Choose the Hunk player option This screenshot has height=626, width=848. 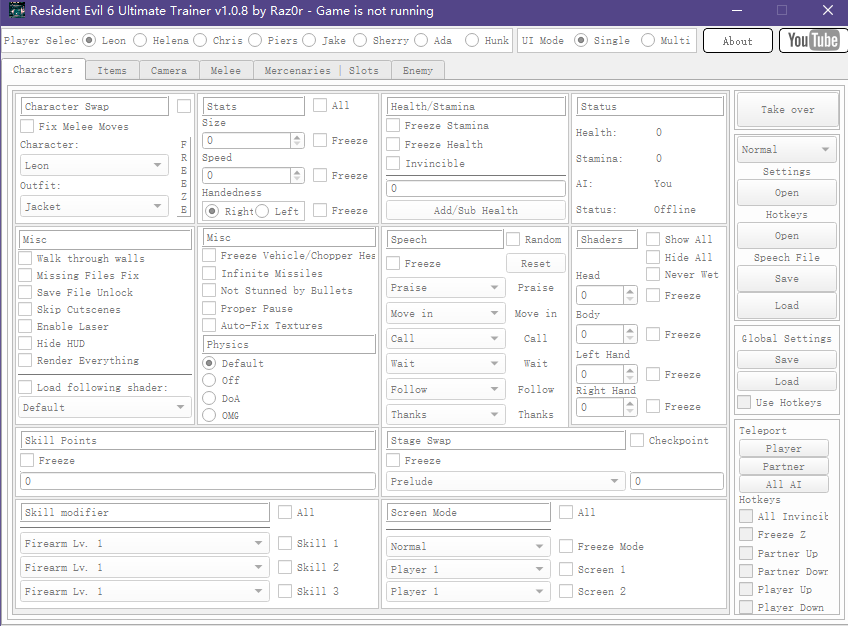472,41
